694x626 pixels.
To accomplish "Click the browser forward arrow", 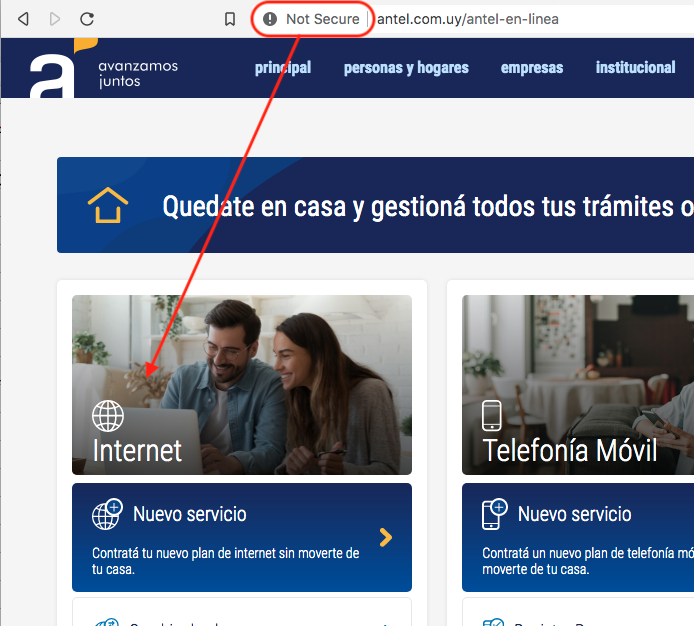I will coord(55,19).
